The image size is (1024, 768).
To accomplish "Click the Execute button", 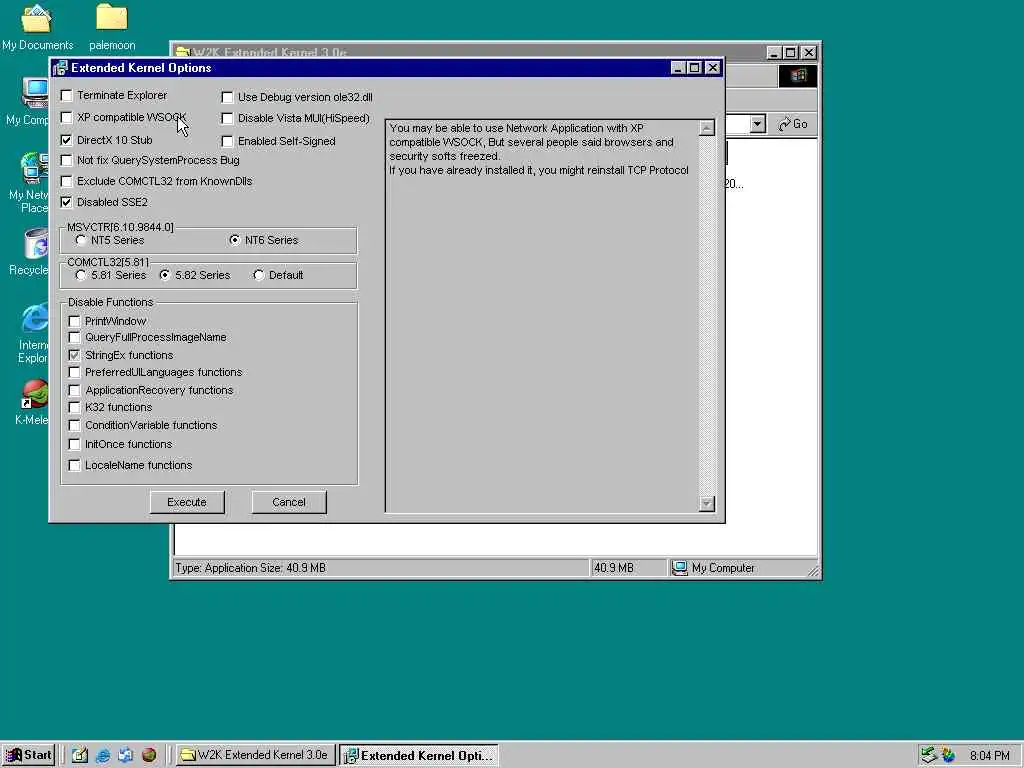I will click(187, 502).
